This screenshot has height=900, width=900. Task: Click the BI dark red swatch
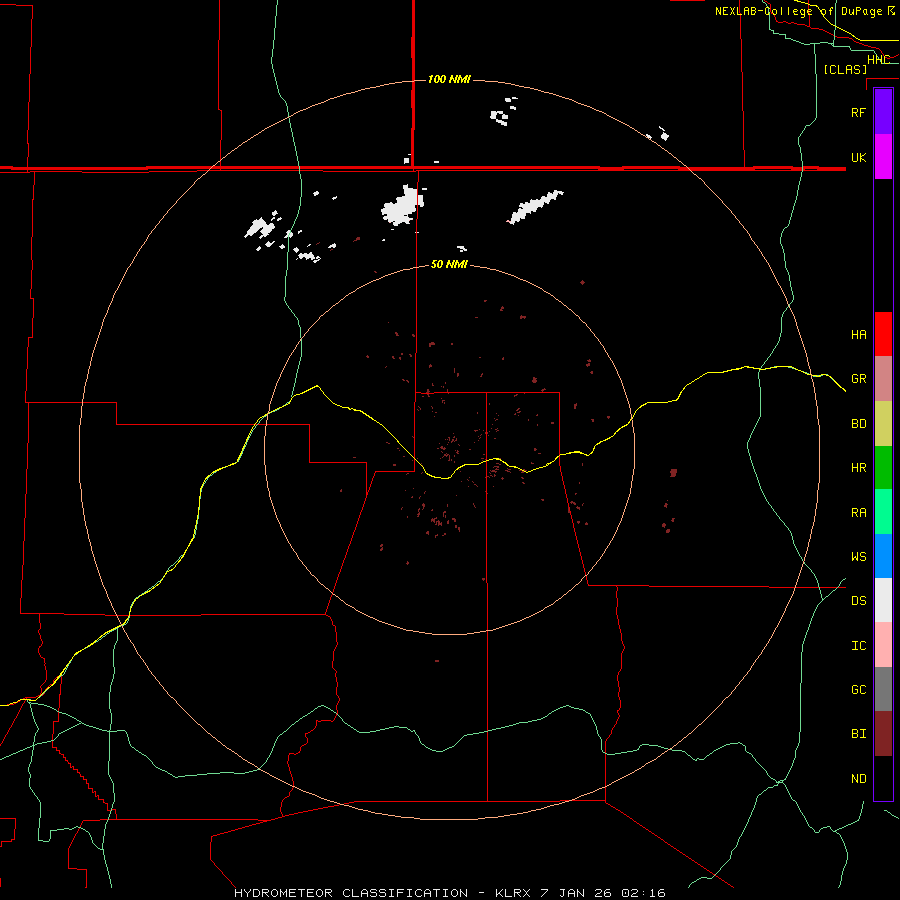click(883, 734)
